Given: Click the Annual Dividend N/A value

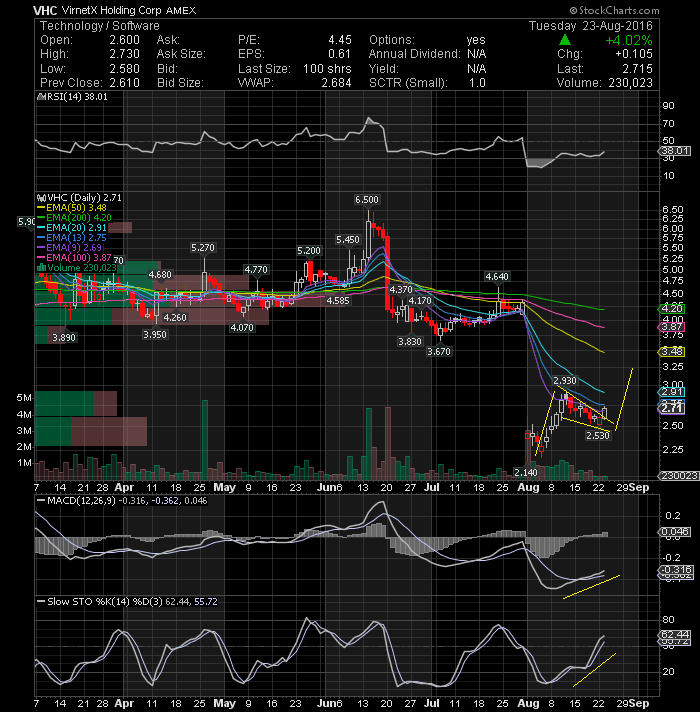Looking at the screenshot, I should click(477, 54).
